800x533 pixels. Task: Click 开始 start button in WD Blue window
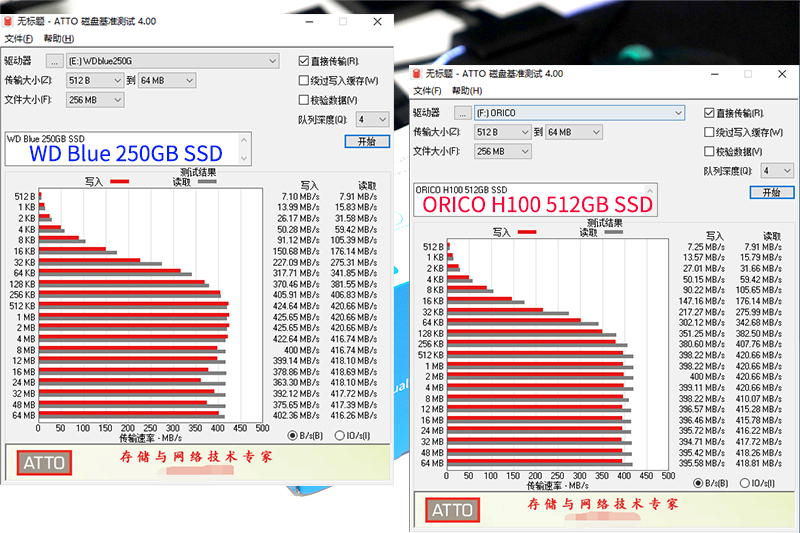[x=367, y=141]
